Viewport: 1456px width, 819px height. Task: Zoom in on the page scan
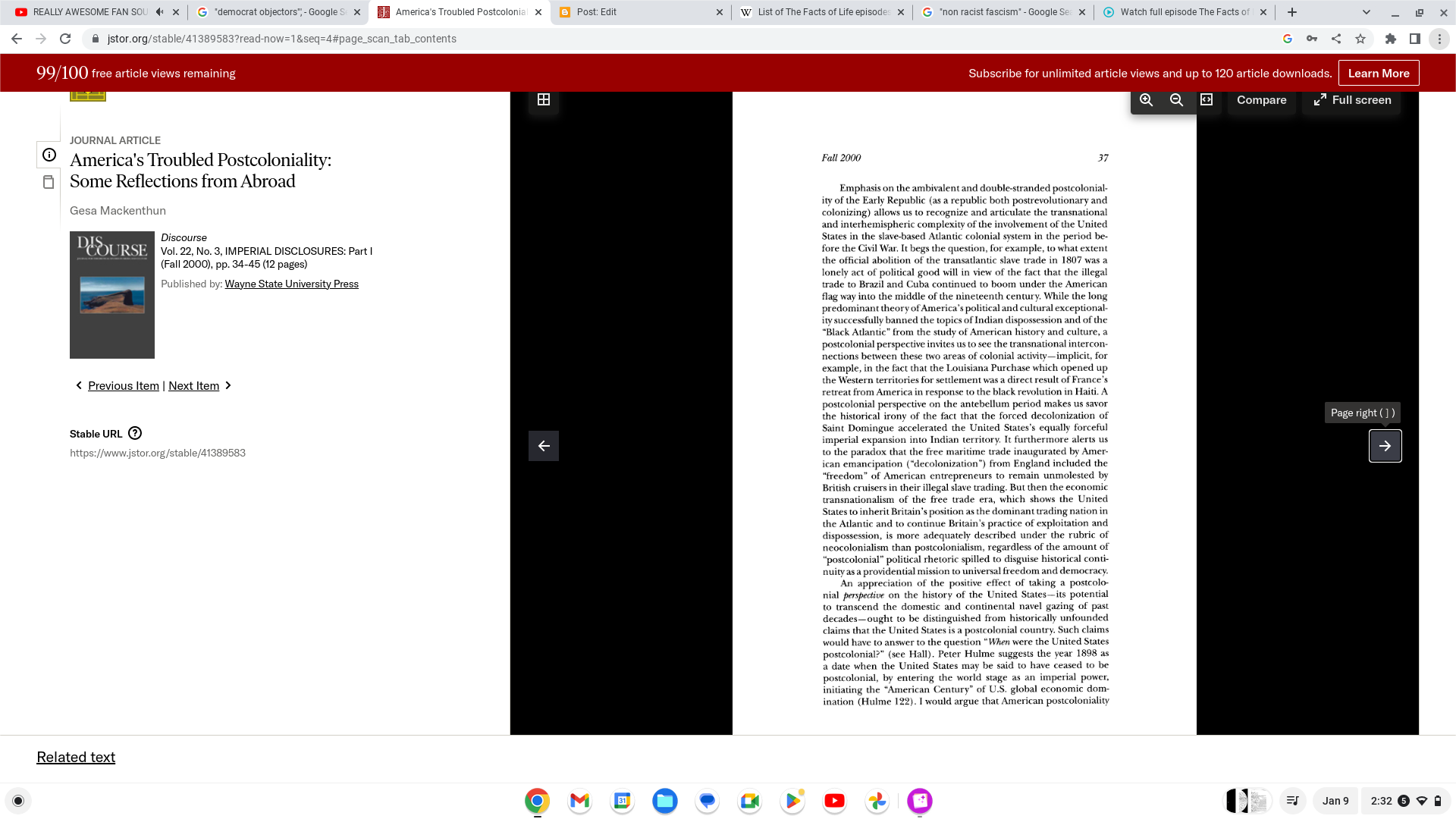point(1146,100)
